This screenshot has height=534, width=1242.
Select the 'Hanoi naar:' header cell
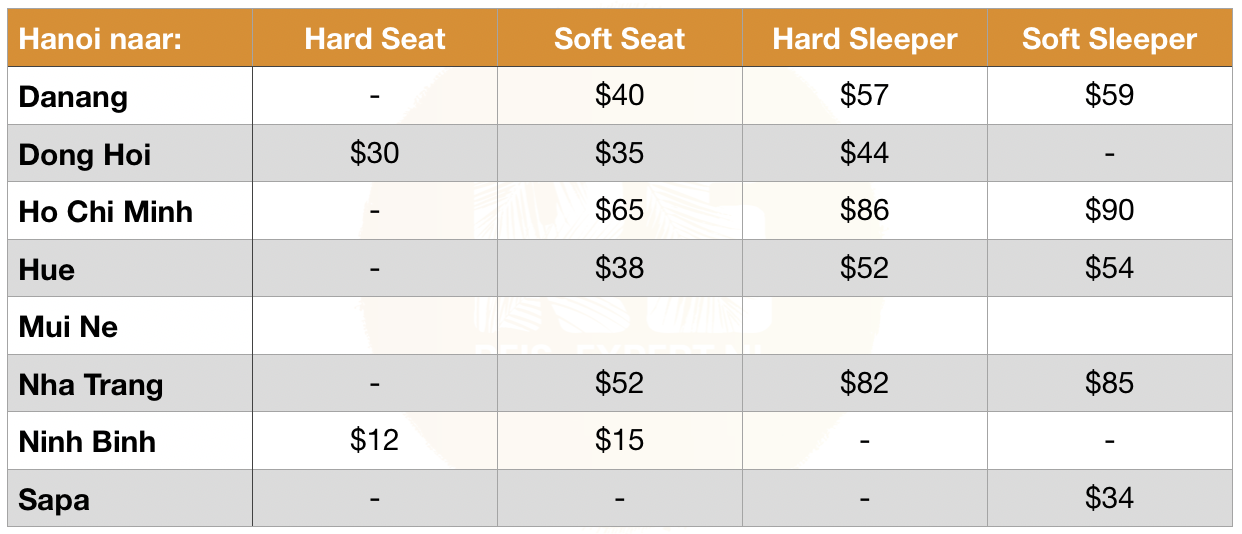pos(130,39)
